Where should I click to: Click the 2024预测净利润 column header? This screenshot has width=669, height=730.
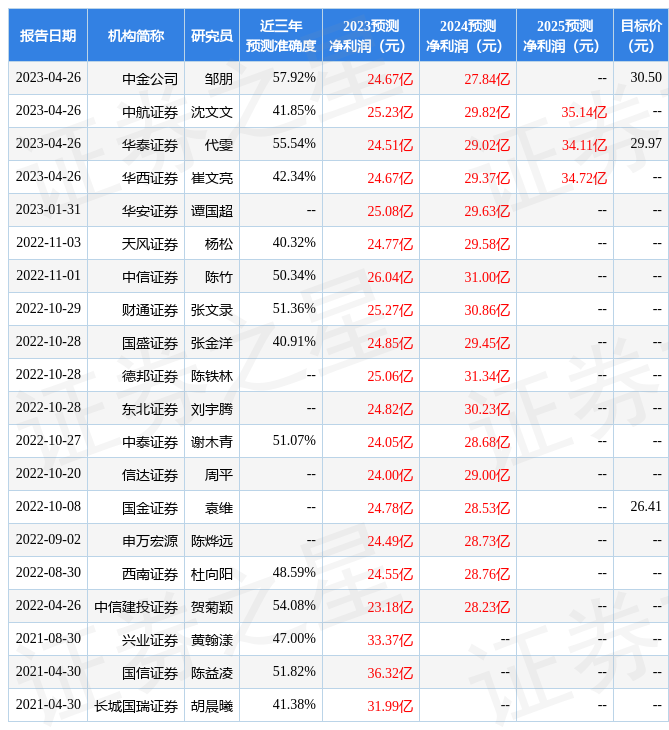pos(468,35)
